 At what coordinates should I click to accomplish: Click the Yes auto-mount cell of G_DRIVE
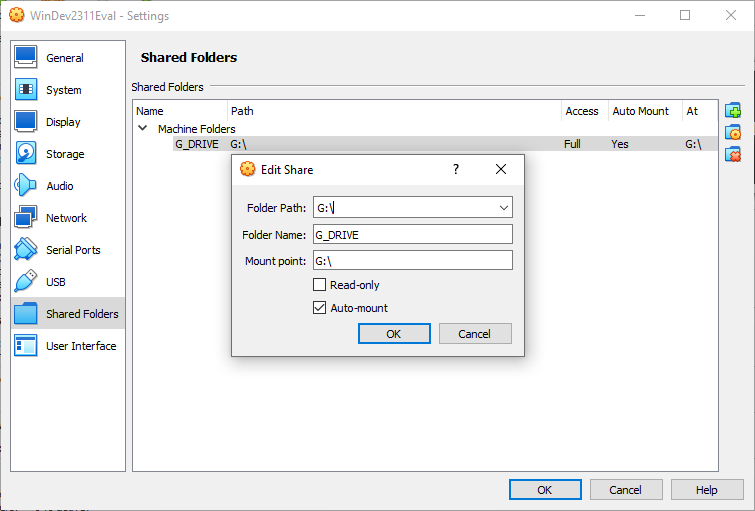(x=620, y=144)
